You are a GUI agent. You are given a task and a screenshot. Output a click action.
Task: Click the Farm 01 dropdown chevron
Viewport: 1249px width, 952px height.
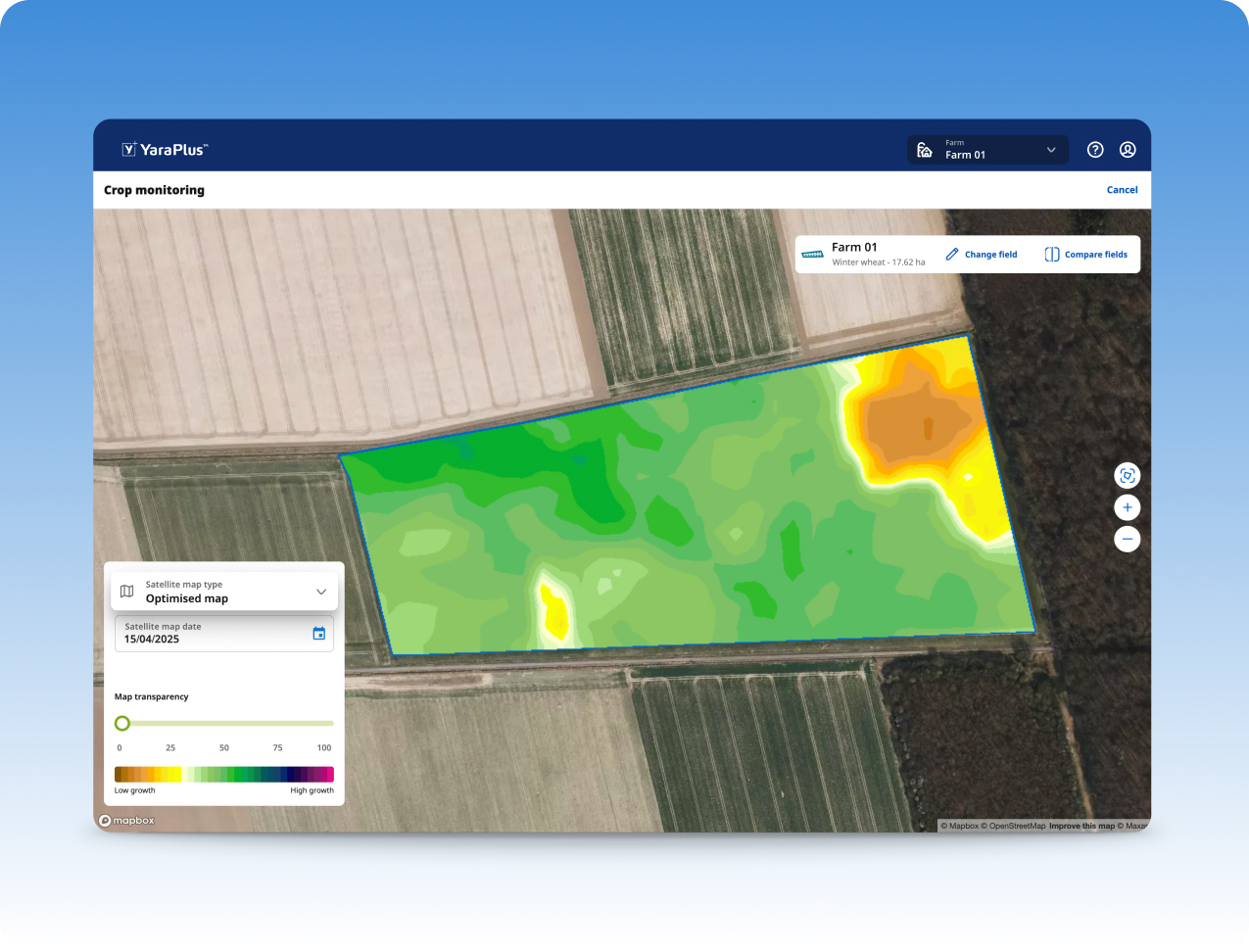click(1051, 150)
